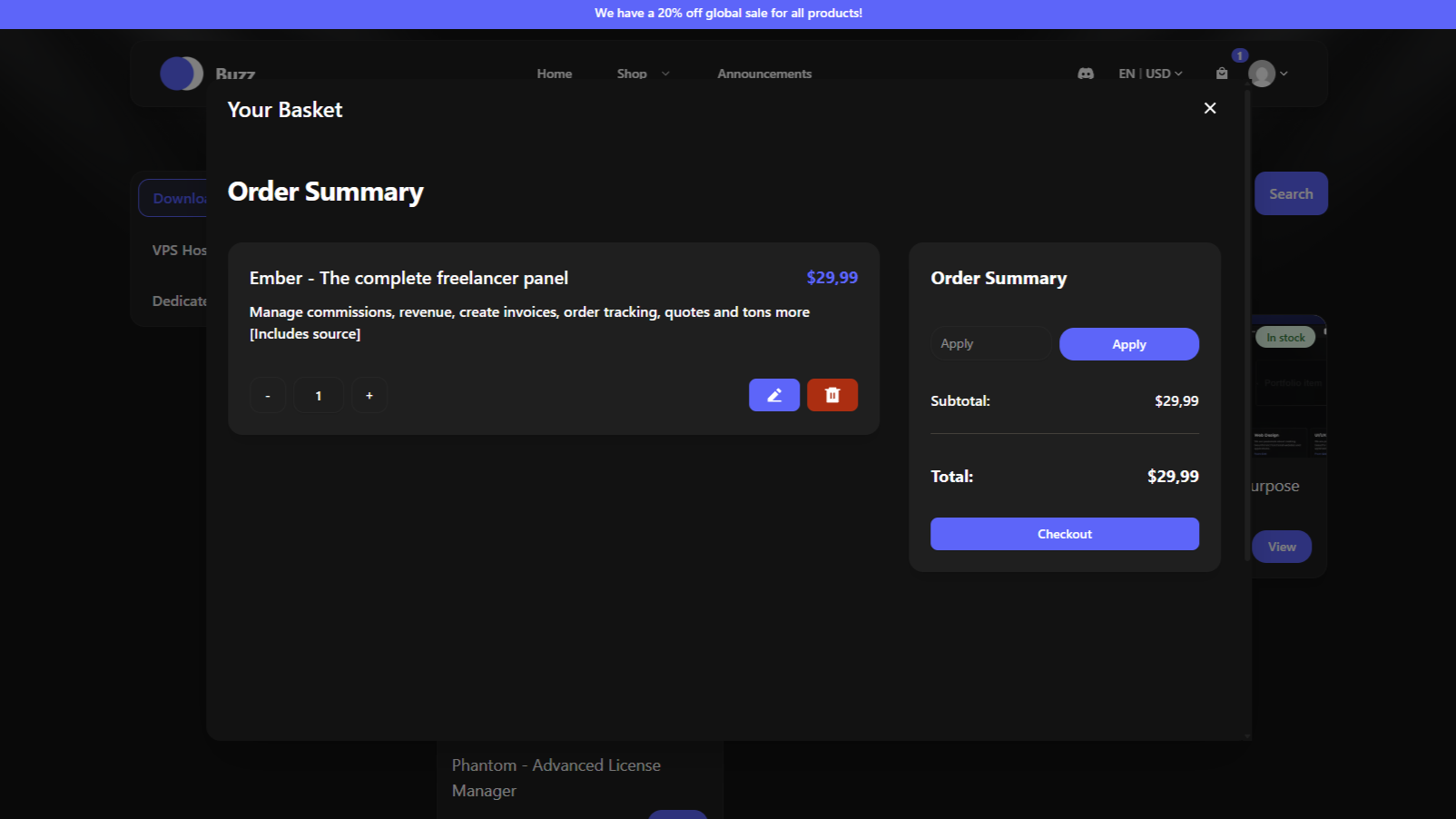Click the quantity field showing 1
The image size is (1456, 819).
(319, 395)
